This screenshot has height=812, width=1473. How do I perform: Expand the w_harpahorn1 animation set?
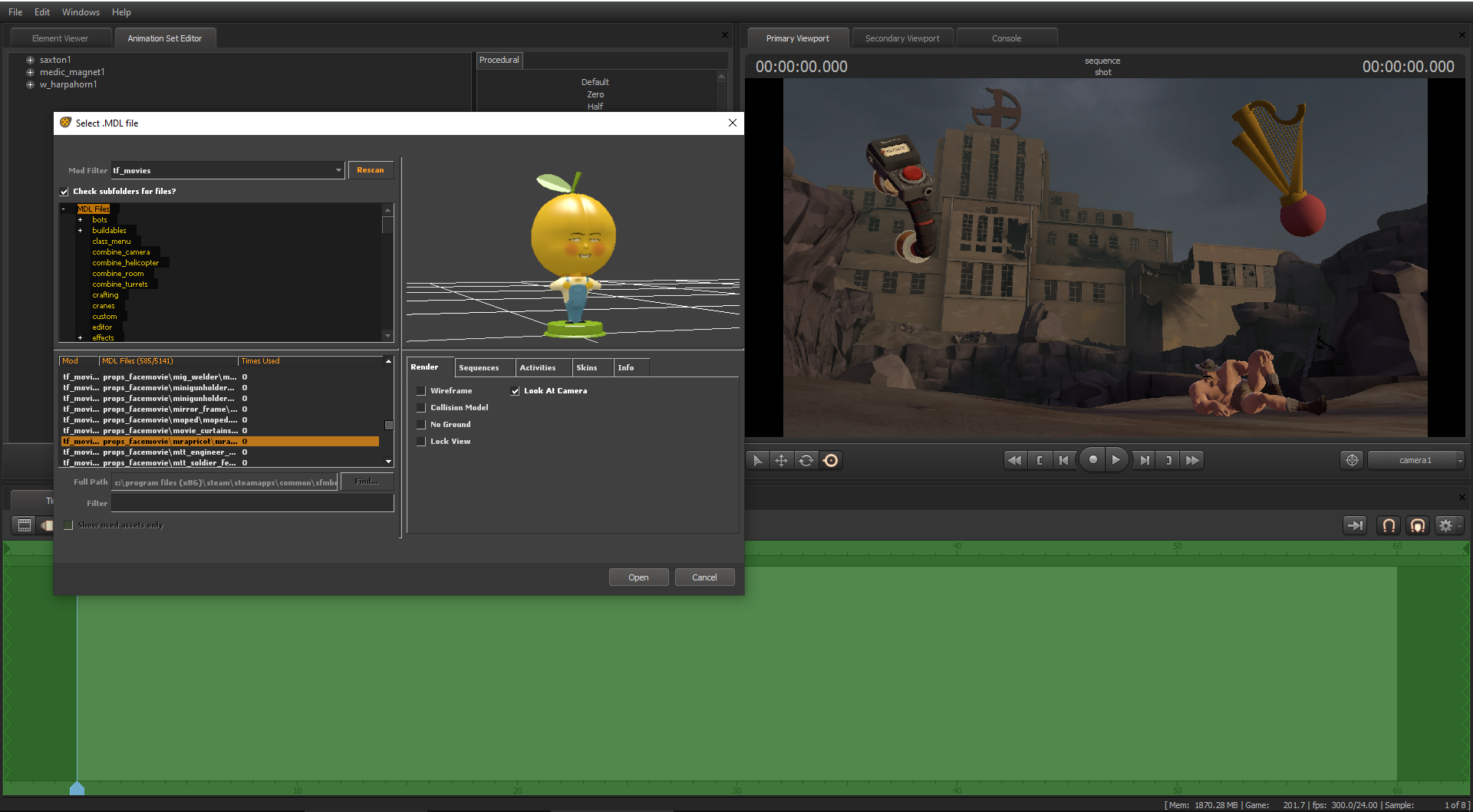coord(30,84)
